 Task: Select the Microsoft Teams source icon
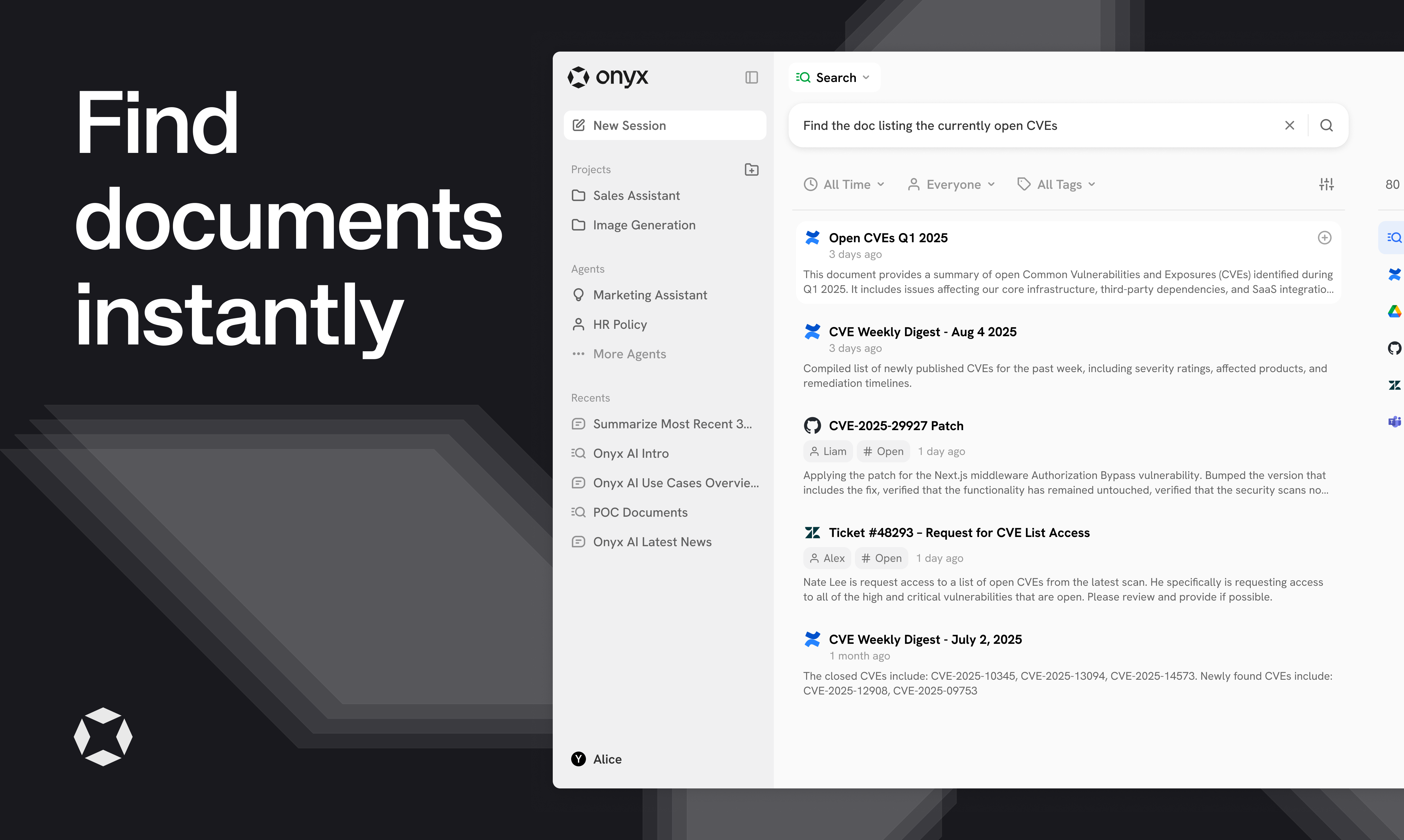click(1394, 422)
